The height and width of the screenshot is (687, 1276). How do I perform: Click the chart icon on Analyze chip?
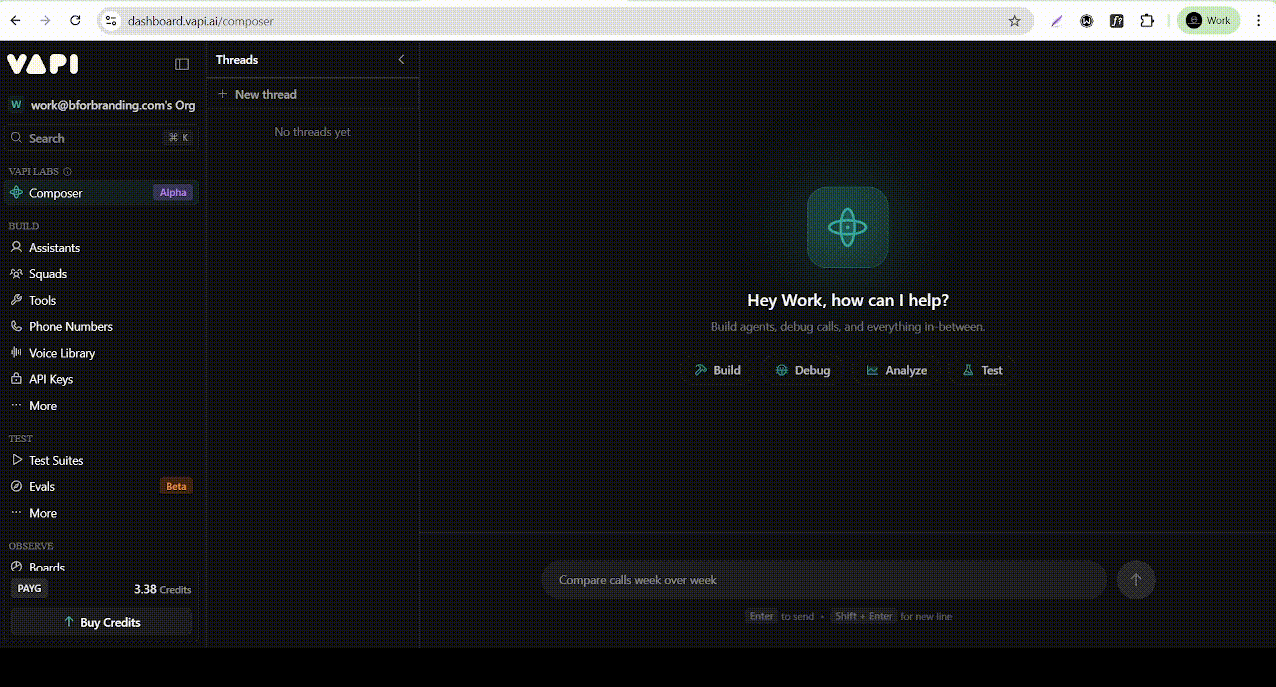tap(872, 370)
